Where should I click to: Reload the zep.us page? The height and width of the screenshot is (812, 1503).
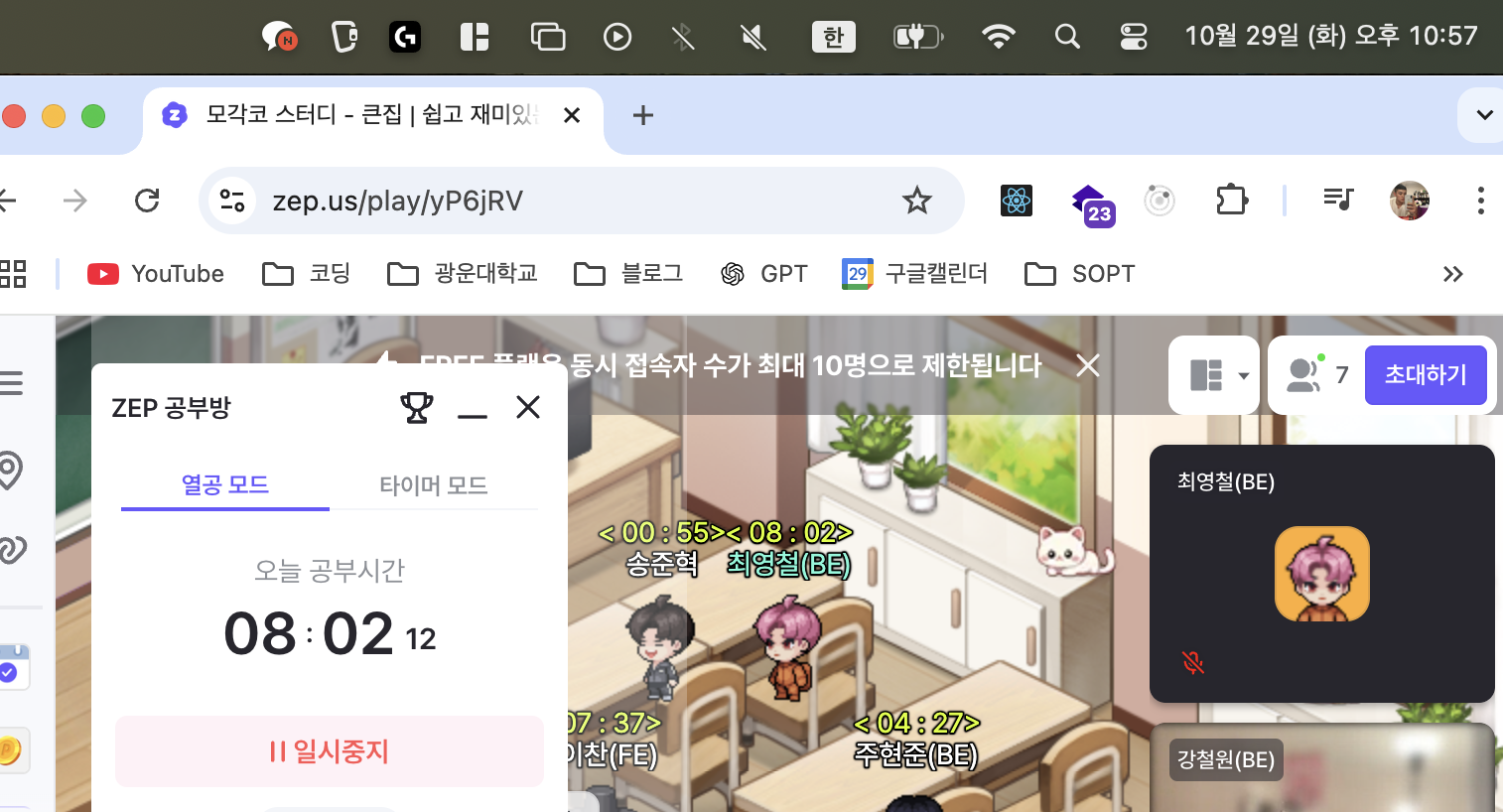click(147, 201)
